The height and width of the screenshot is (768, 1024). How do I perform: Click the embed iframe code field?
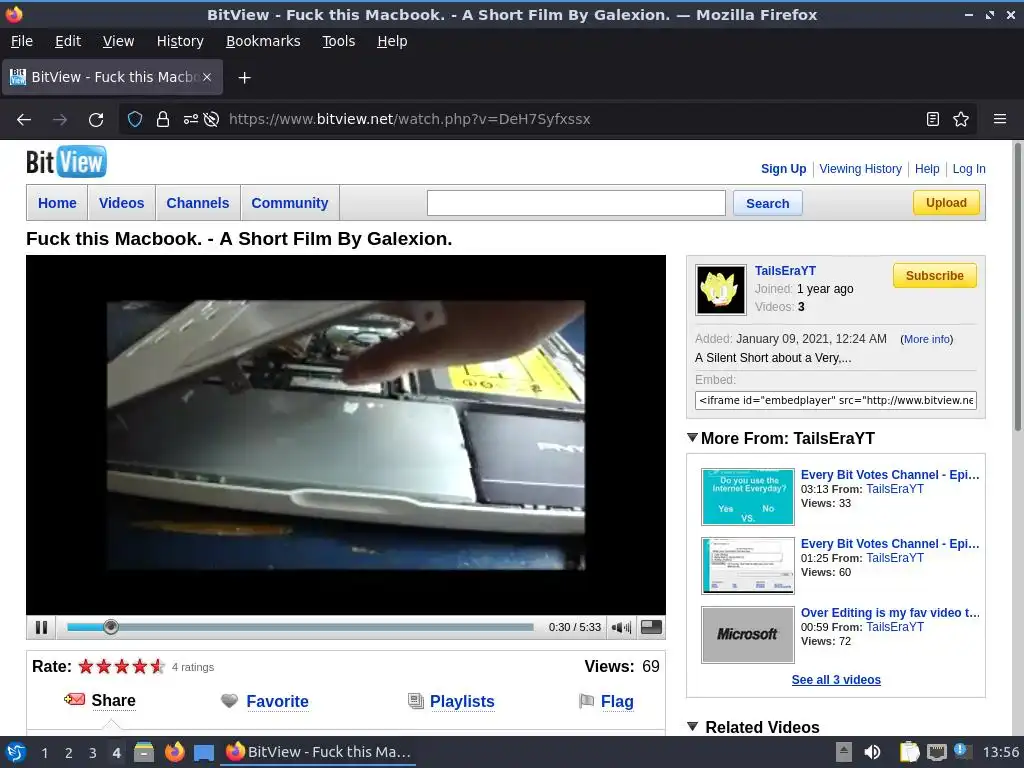(x=836, y=400)
